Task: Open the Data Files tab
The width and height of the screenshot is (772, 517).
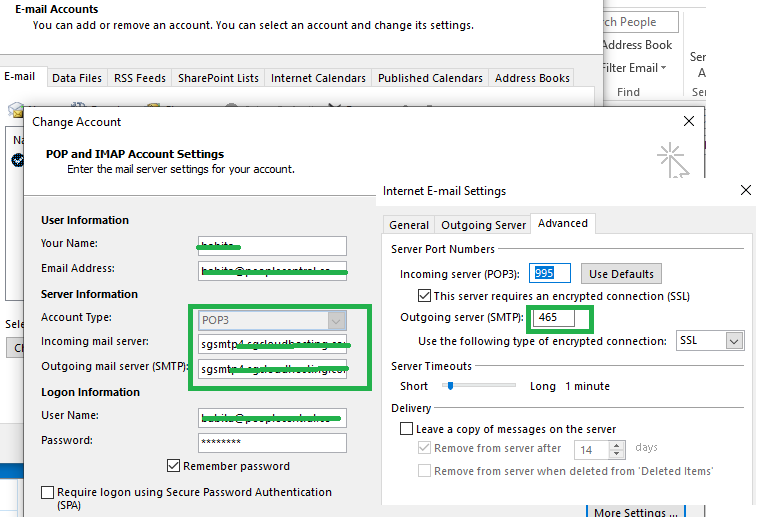Action: pos(77,78)
